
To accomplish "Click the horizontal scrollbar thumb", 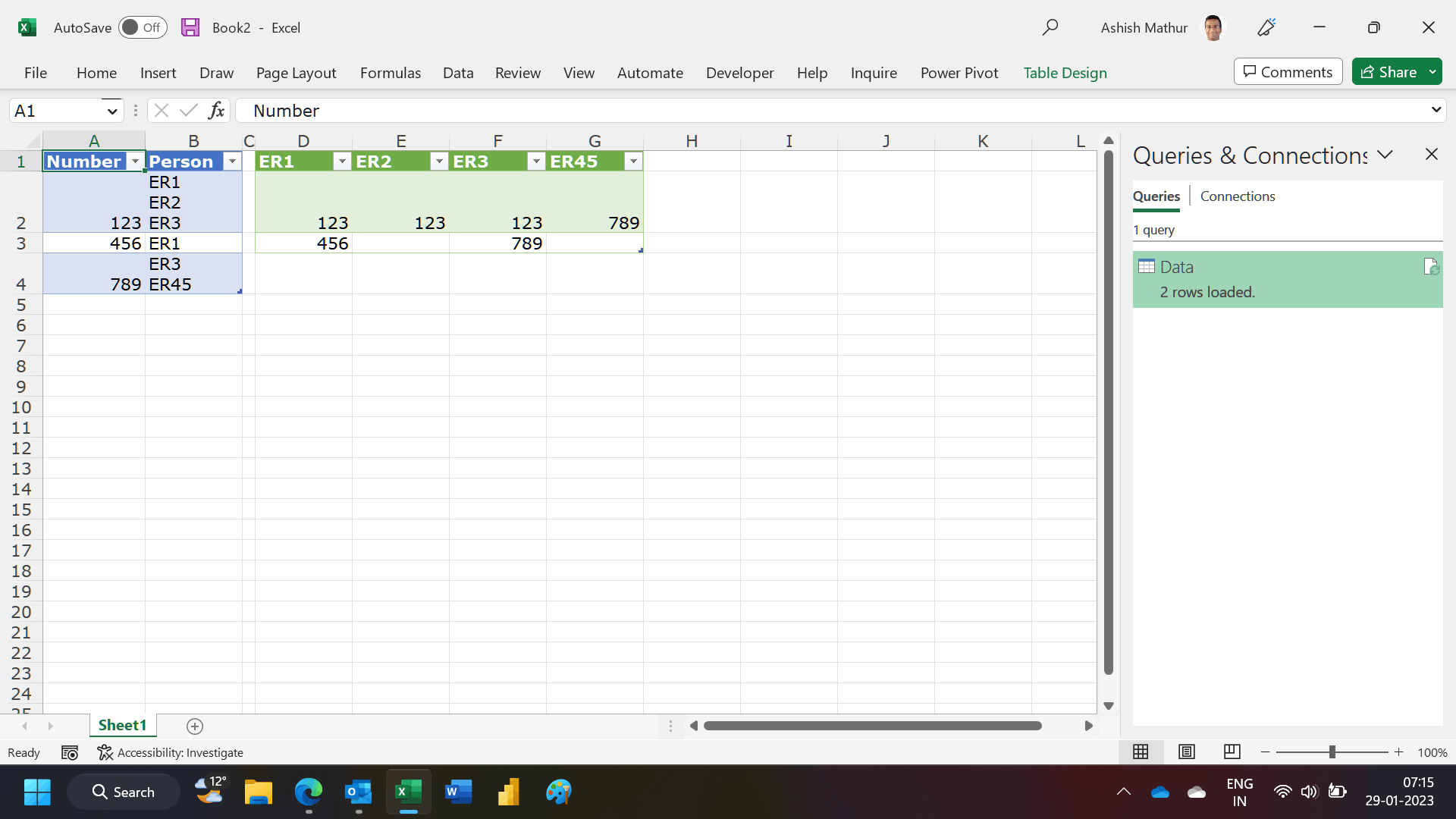I will coord(872,726).
